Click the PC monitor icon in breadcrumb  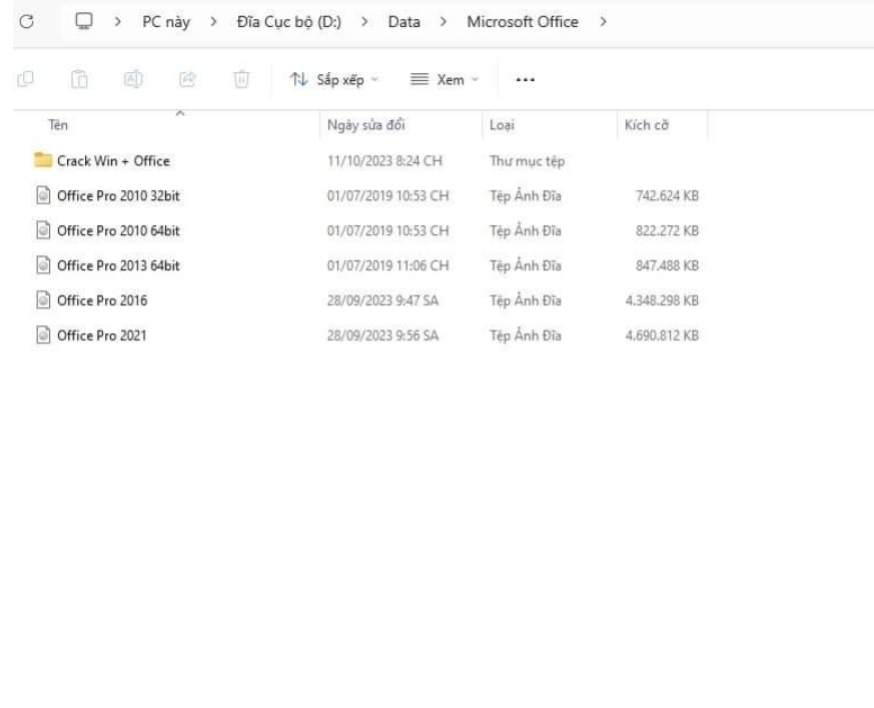[x=84, y=21]
